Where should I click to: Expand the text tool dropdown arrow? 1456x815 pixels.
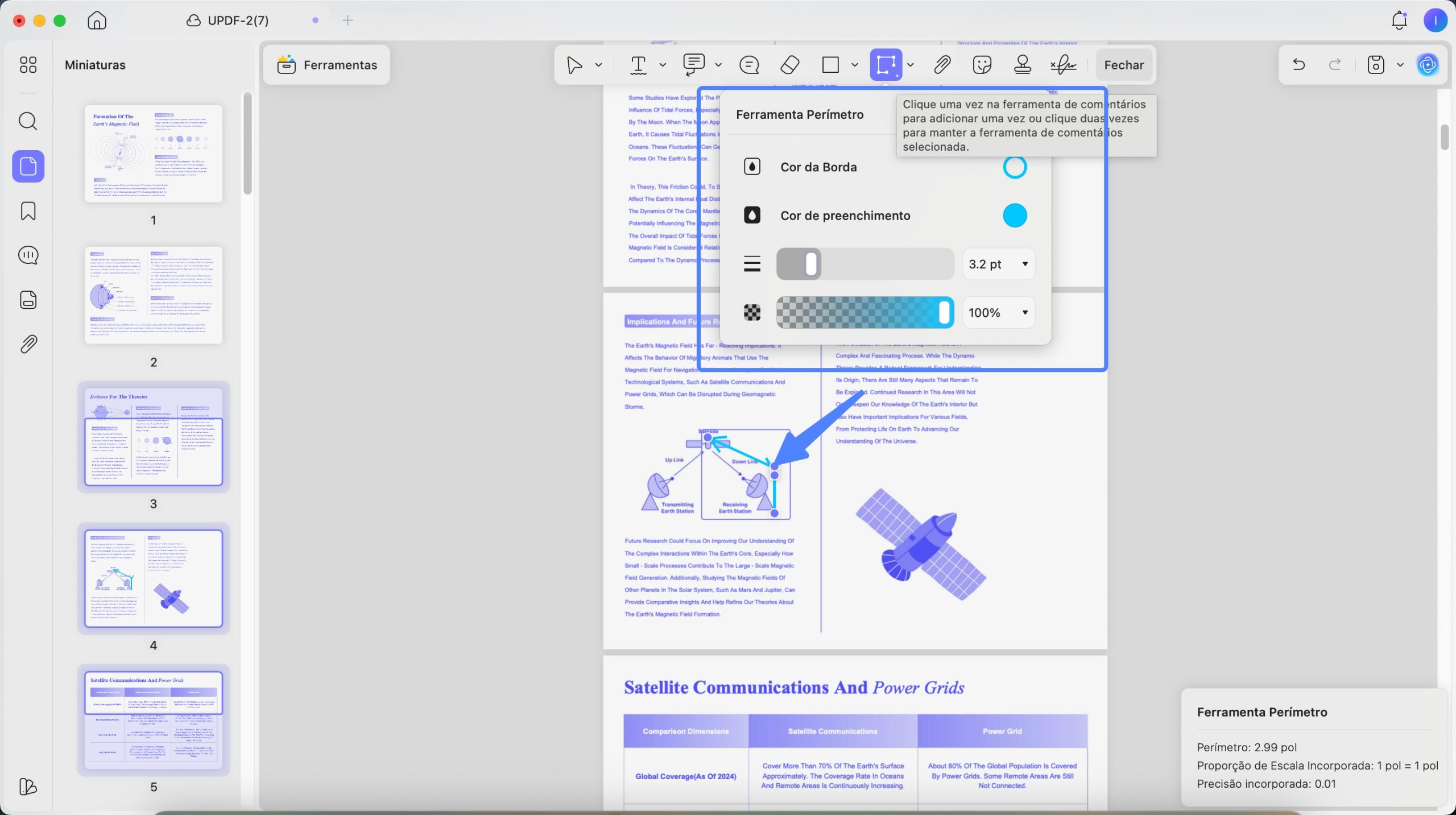pyautogui.click(x=663, y=65)
